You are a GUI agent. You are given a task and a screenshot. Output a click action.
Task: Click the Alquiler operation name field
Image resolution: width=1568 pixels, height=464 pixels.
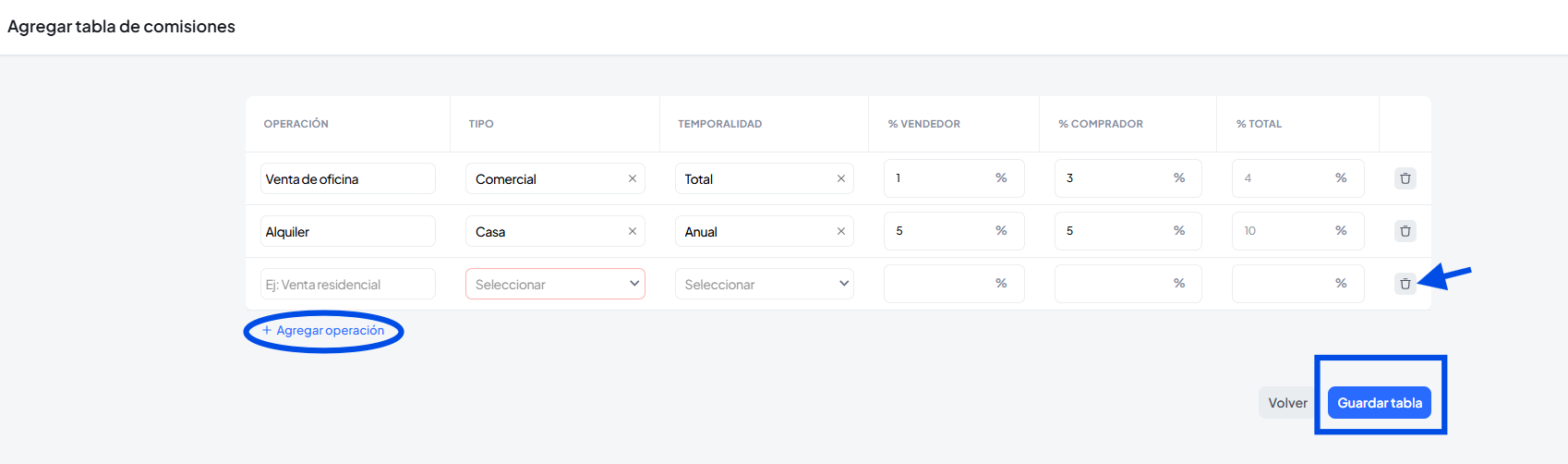[347, 231]
